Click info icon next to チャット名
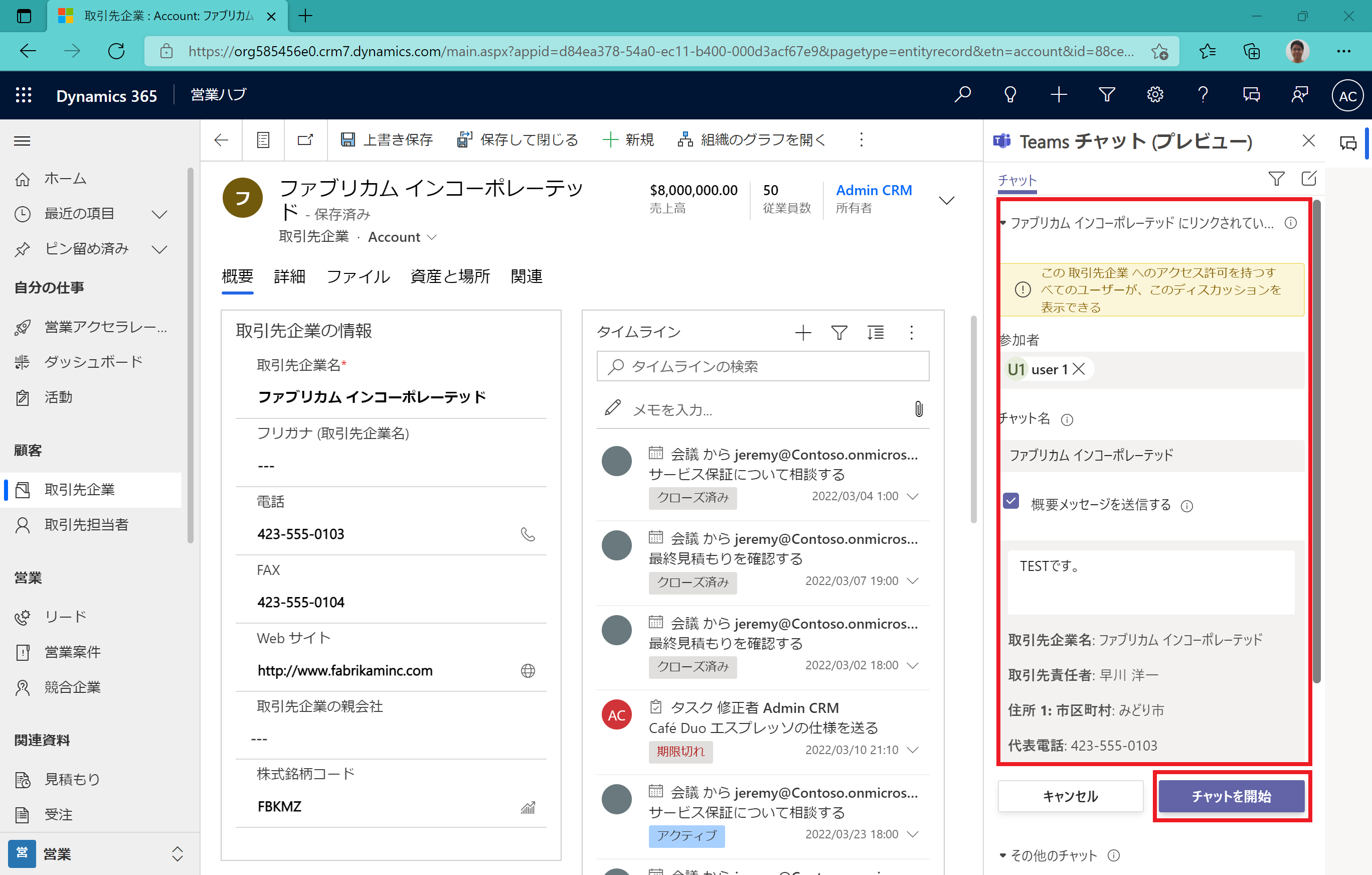 1067,420
